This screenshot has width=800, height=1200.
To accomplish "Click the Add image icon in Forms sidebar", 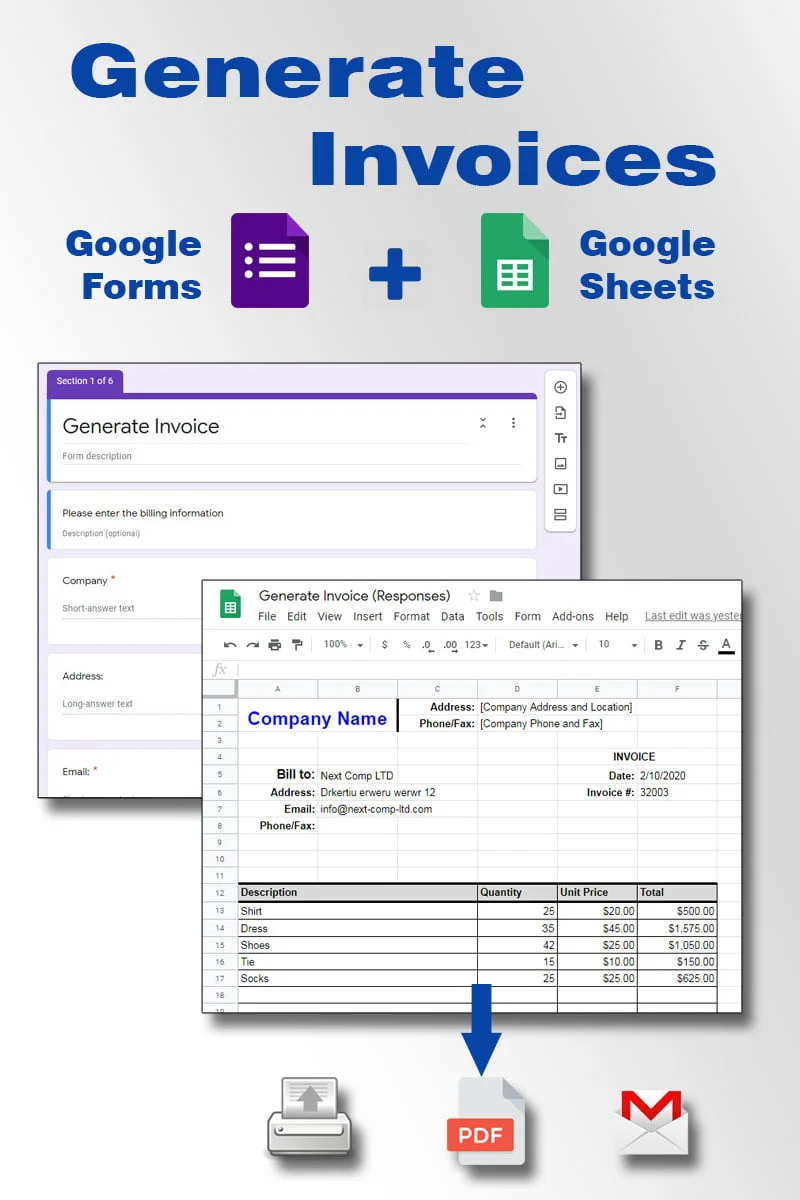I will (x=560, y=464).
